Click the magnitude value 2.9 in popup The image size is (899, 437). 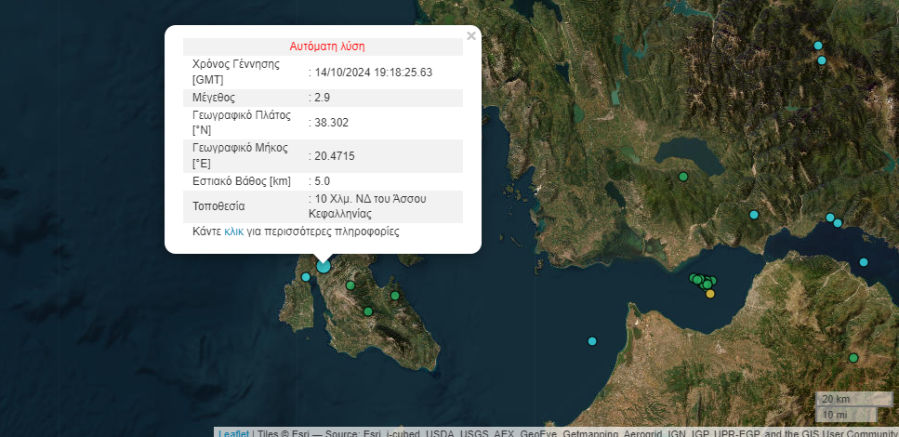322,98
